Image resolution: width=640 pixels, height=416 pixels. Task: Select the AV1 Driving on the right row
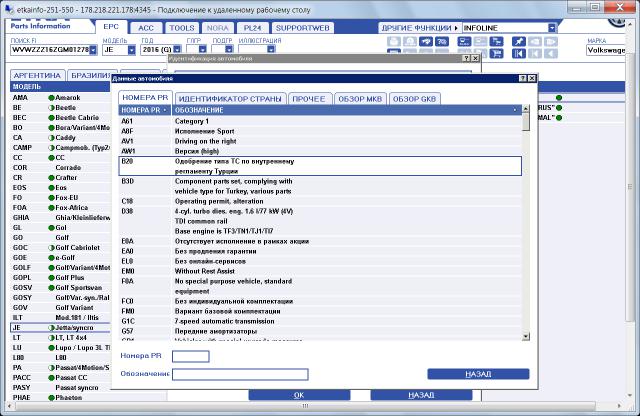click(x=320, y=141)
